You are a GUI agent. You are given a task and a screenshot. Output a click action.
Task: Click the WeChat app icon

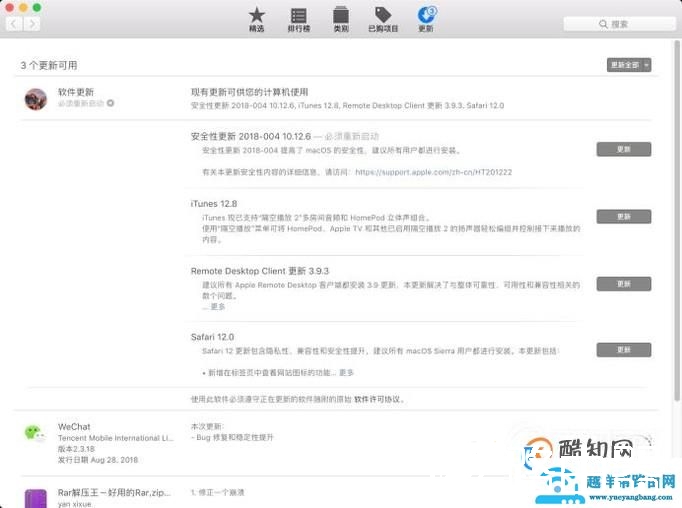35,433
